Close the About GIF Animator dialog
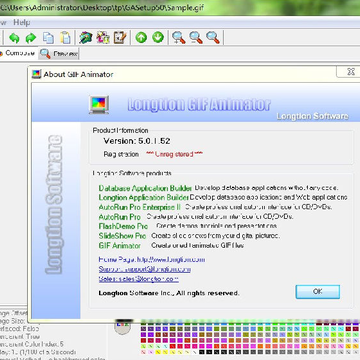 tap(350, 71)
